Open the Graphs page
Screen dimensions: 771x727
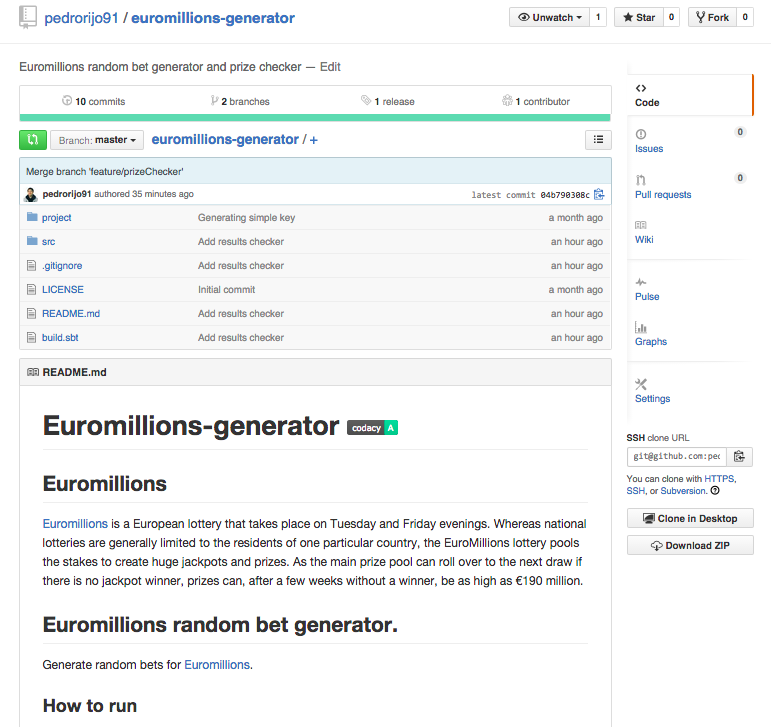tap(651, 334)
